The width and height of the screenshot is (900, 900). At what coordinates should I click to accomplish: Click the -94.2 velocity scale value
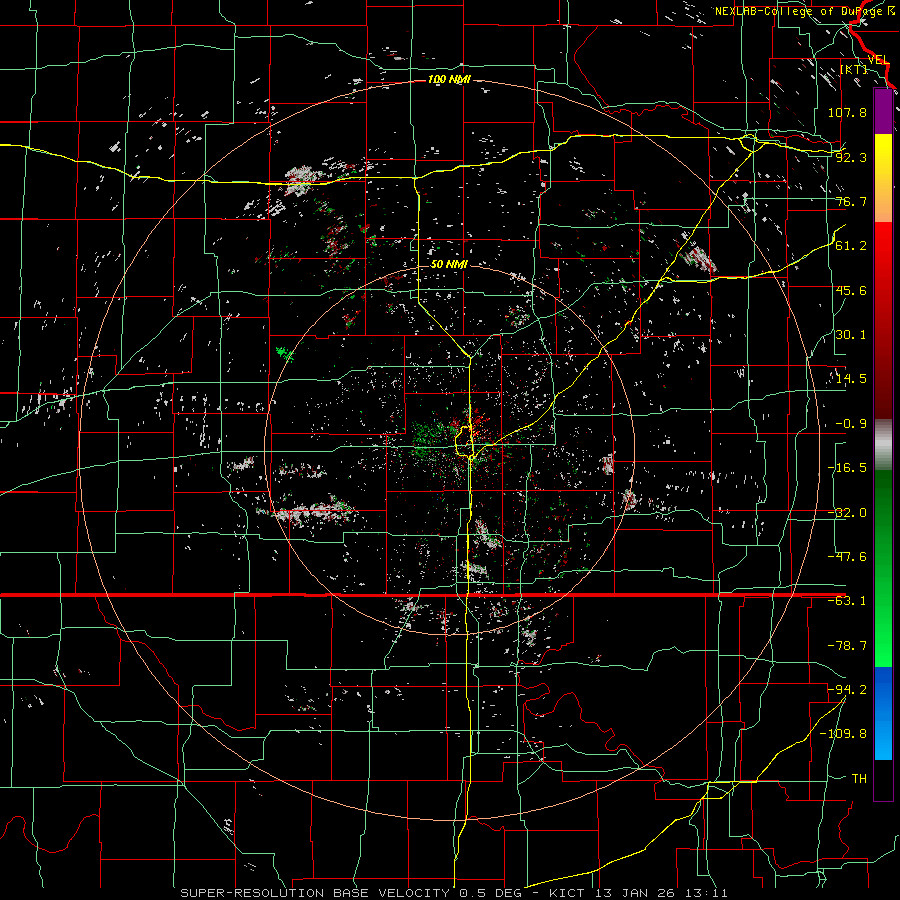click(847, 690)
